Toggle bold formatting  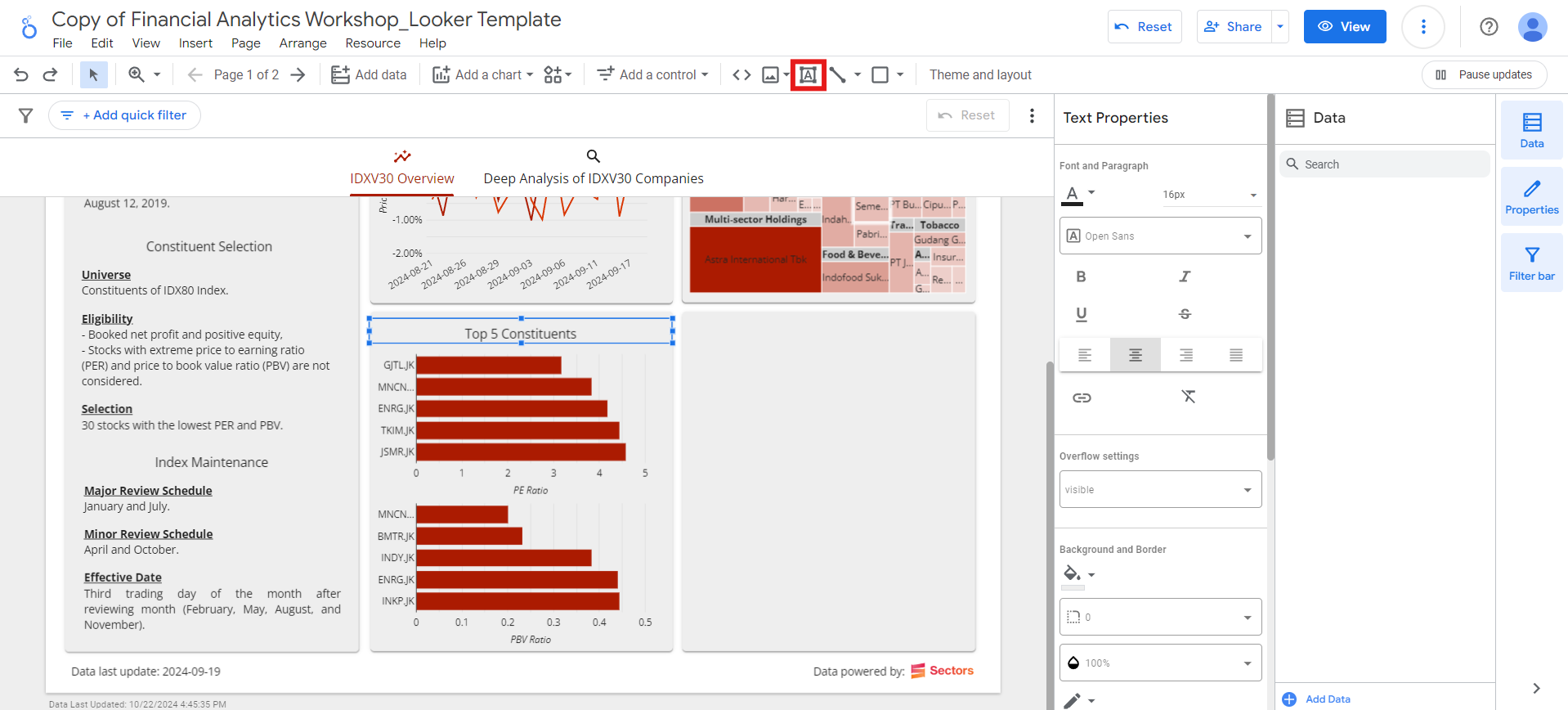(x=1081, y=276)
